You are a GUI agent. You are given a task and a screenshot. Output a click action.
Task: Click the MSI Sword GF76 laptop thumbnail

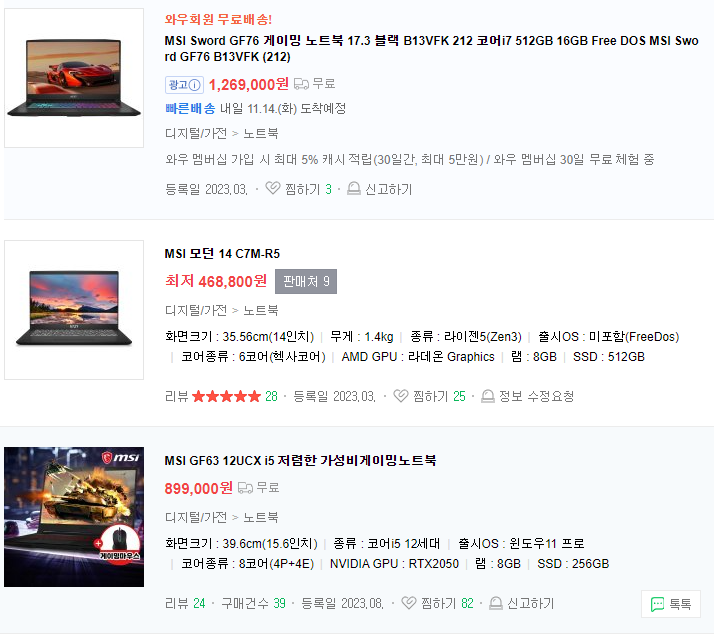74,78
